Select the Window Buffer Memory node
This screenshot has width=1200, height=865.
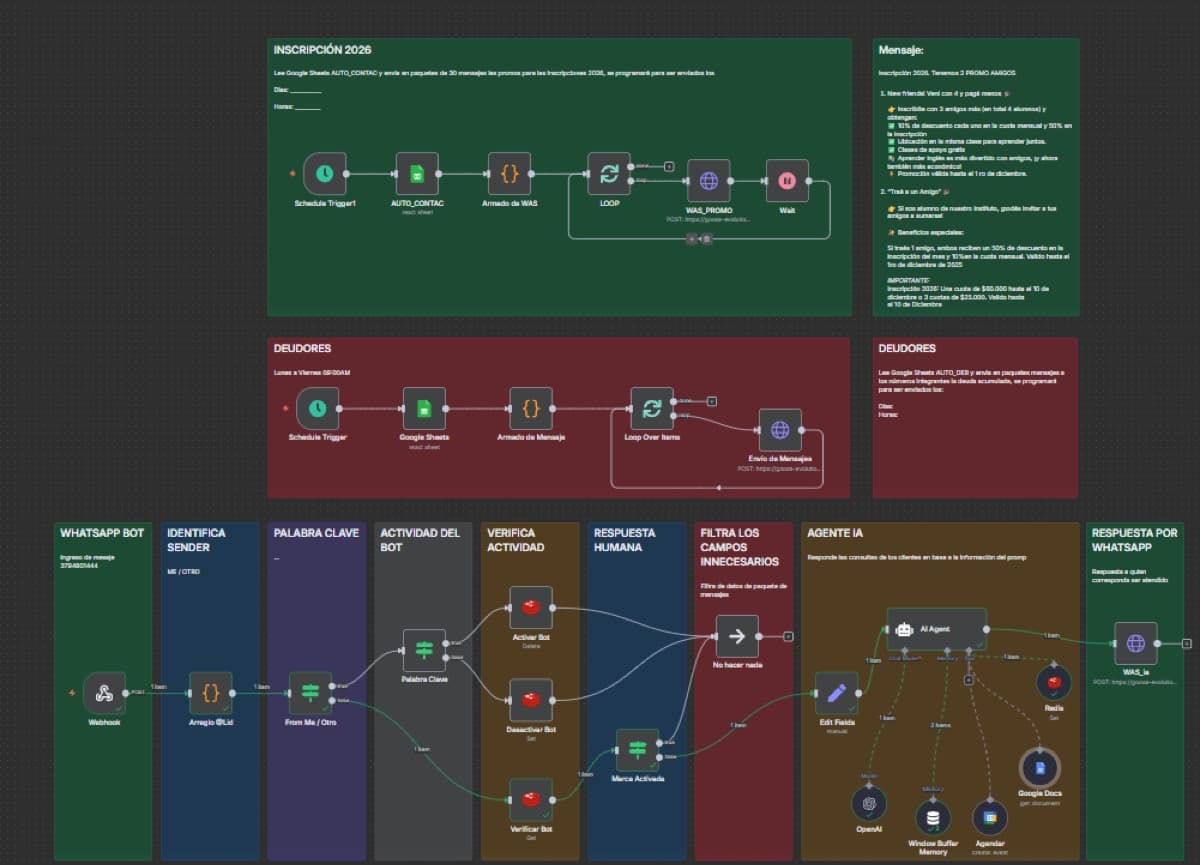(933, 817)
